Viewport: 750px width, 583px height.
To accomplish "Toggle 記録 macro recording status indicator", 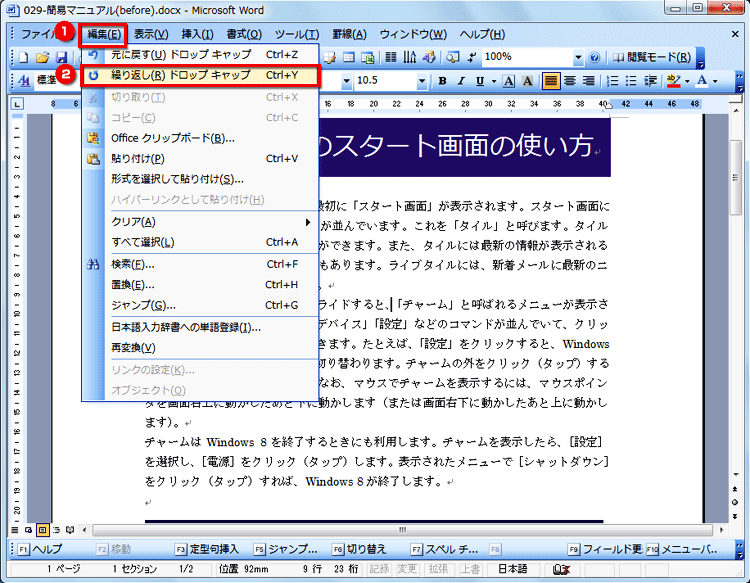I will tap(379, 569).
